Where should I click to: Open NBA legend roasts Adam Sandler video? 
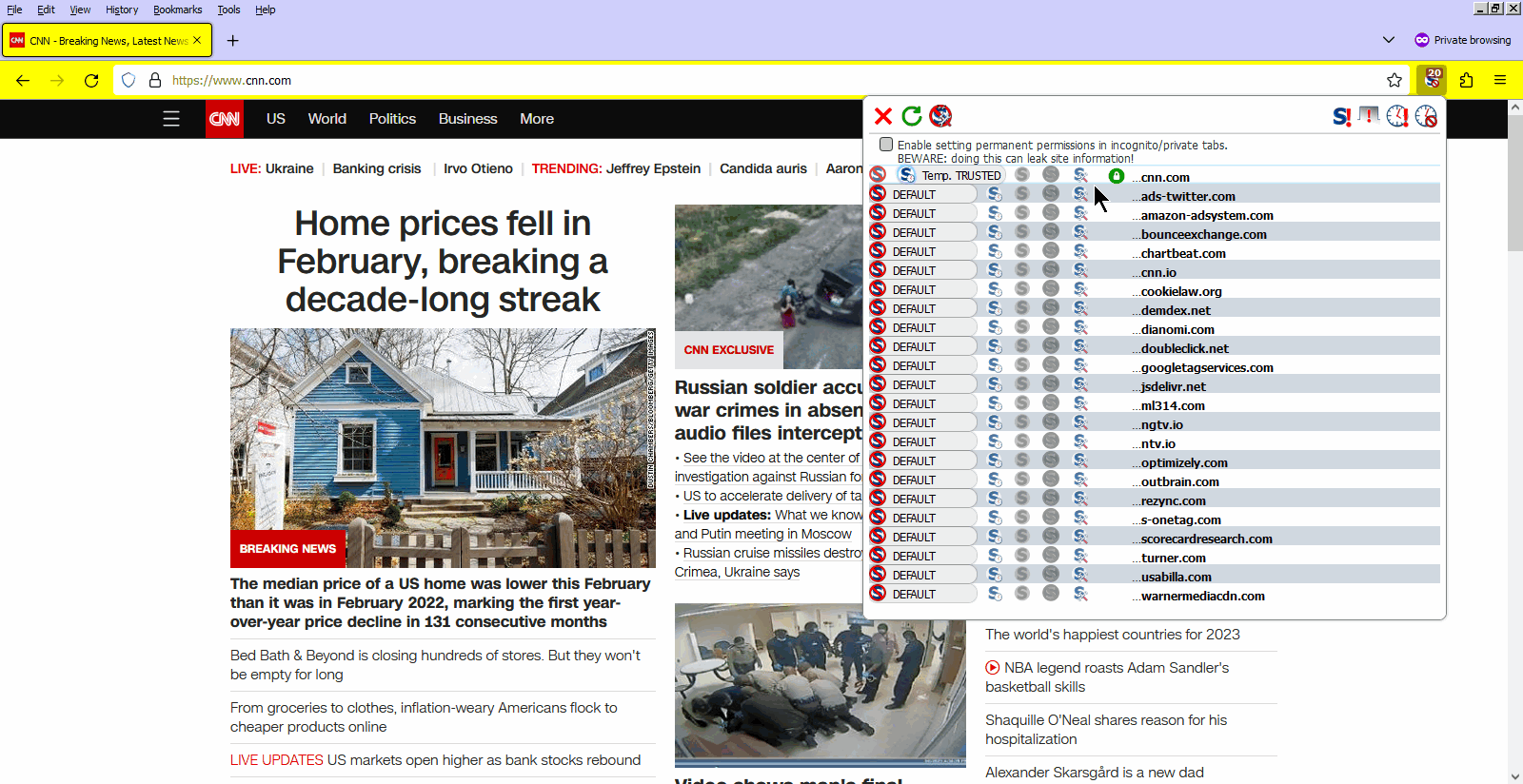tap(1107, 677)
